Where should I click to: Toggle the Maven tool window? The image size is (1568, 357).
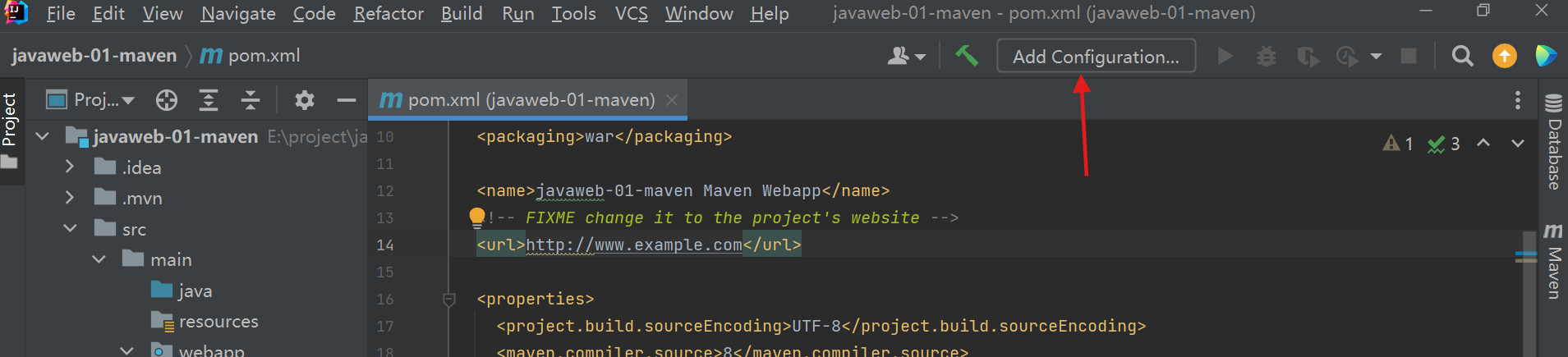pyautogui.click(x=1553, y=261)
